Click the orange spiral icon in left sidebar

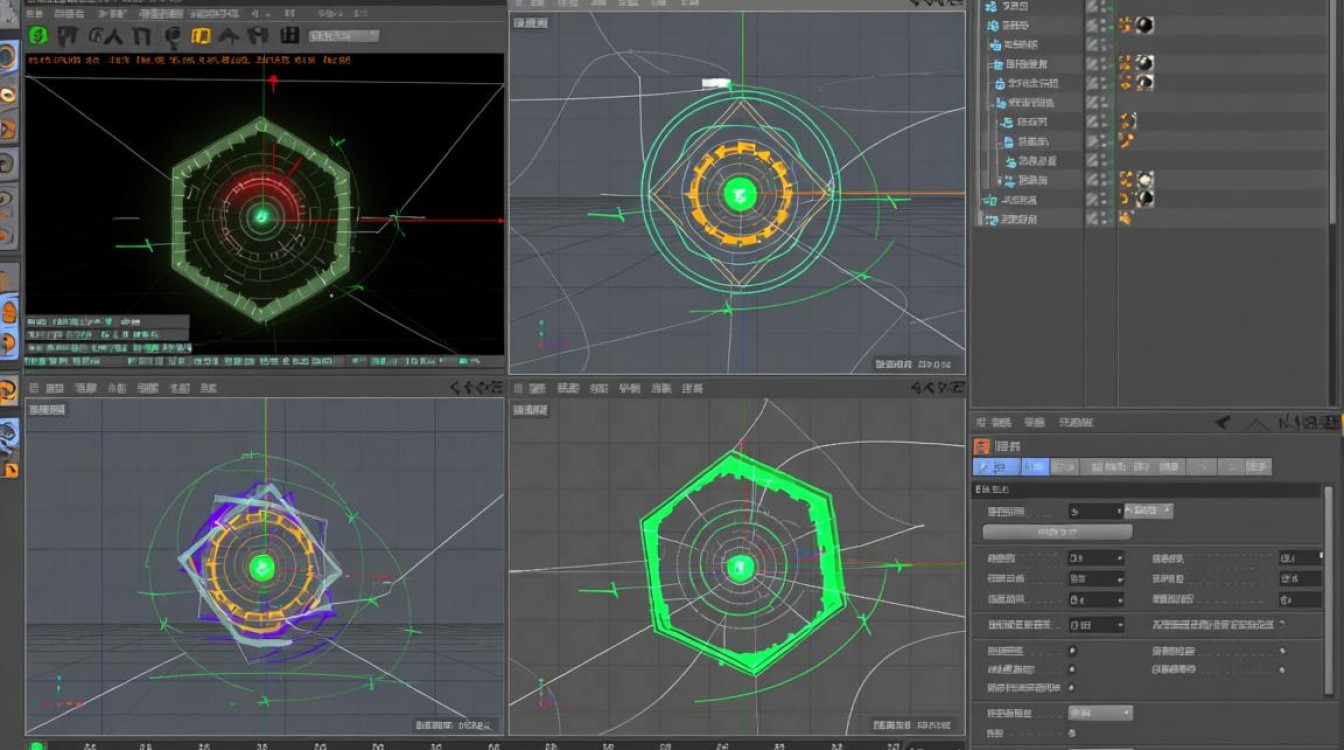[x=8, y=390]
